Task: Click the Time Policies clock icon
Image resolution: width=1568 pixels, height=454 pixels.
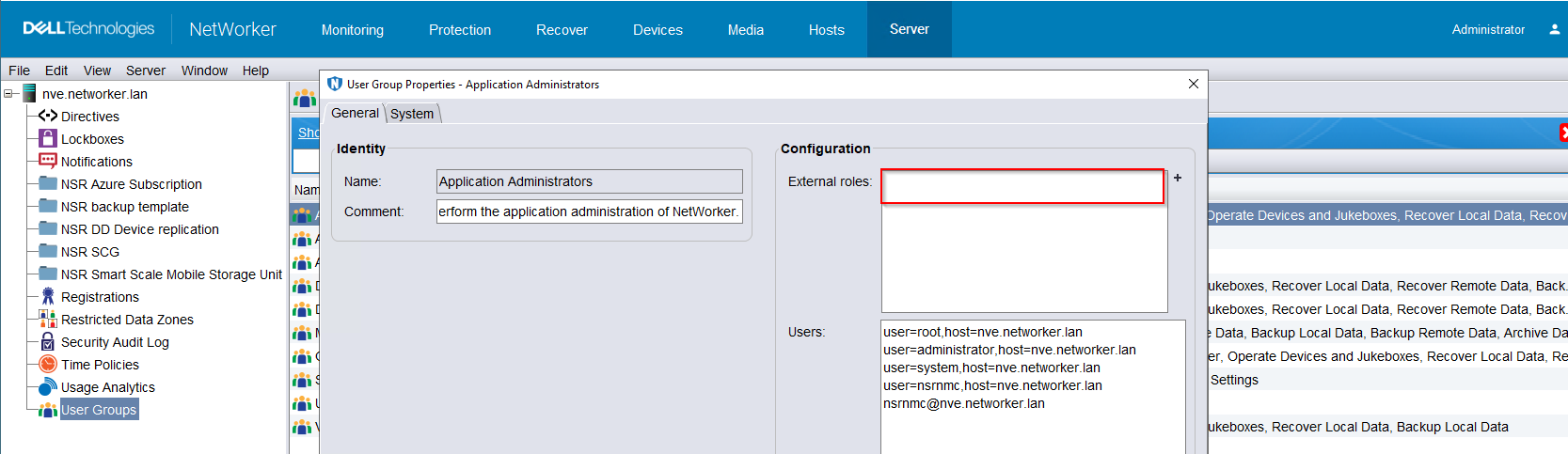Action: [x=48, y=364]
